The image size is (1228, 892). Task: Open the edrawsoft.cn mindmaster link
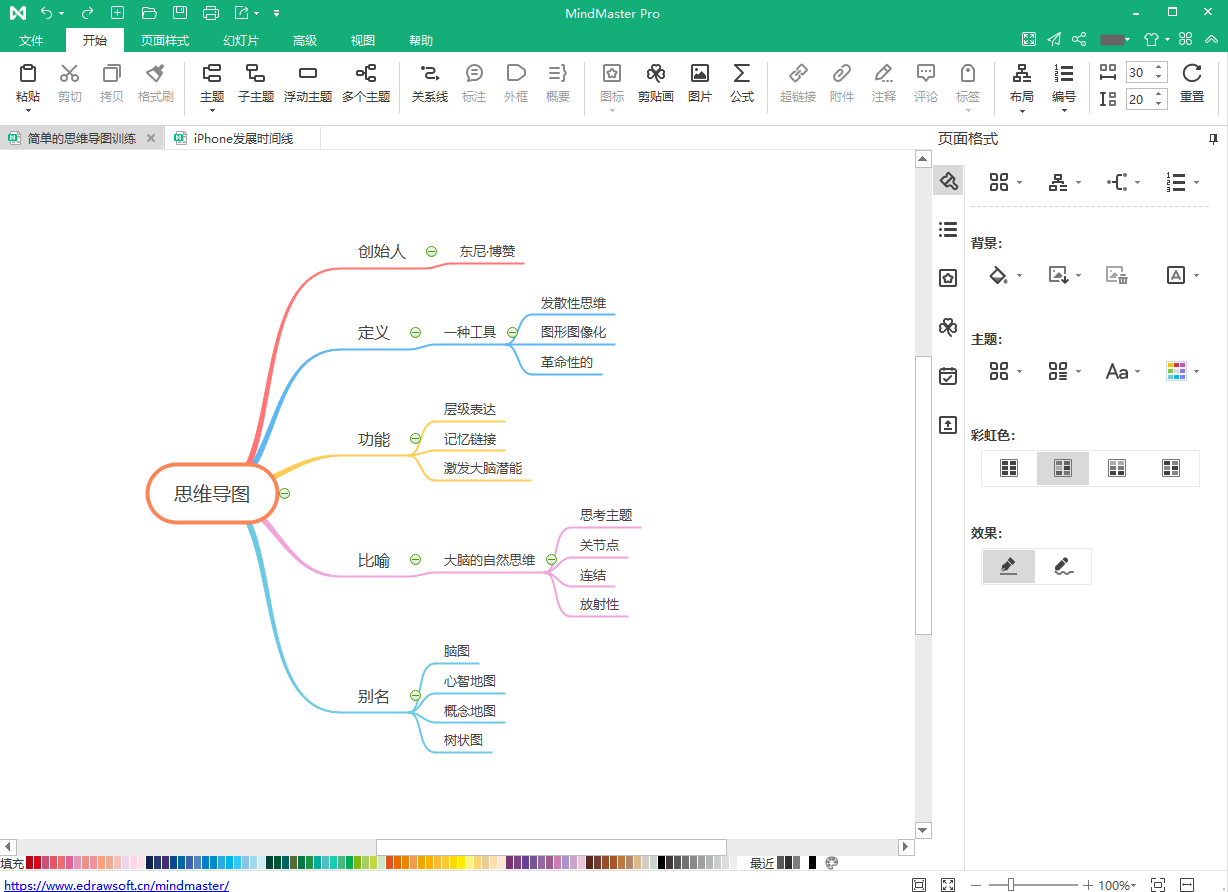[115, 885]
